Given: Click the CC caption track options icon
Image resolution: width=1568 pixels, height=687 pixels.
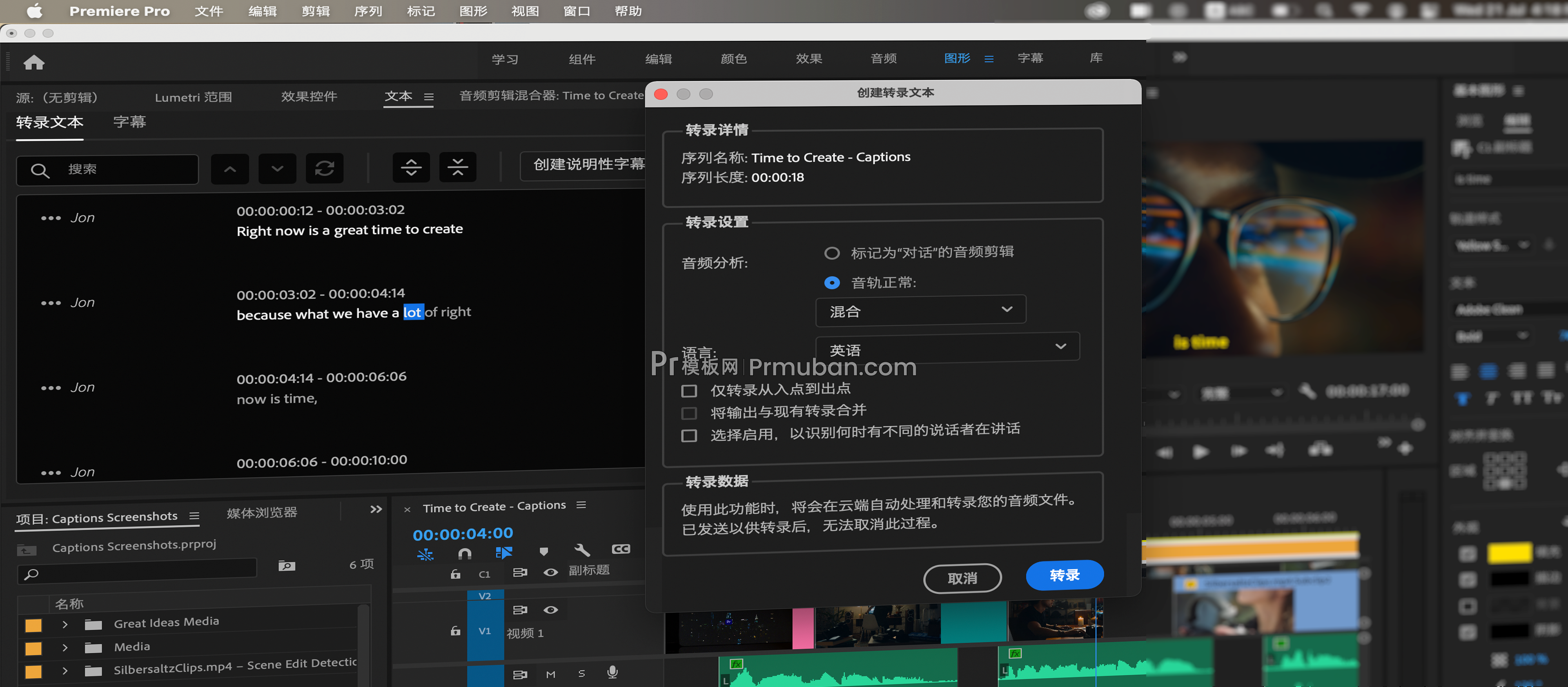Looking at the screenshot, I should pos(621,549).
